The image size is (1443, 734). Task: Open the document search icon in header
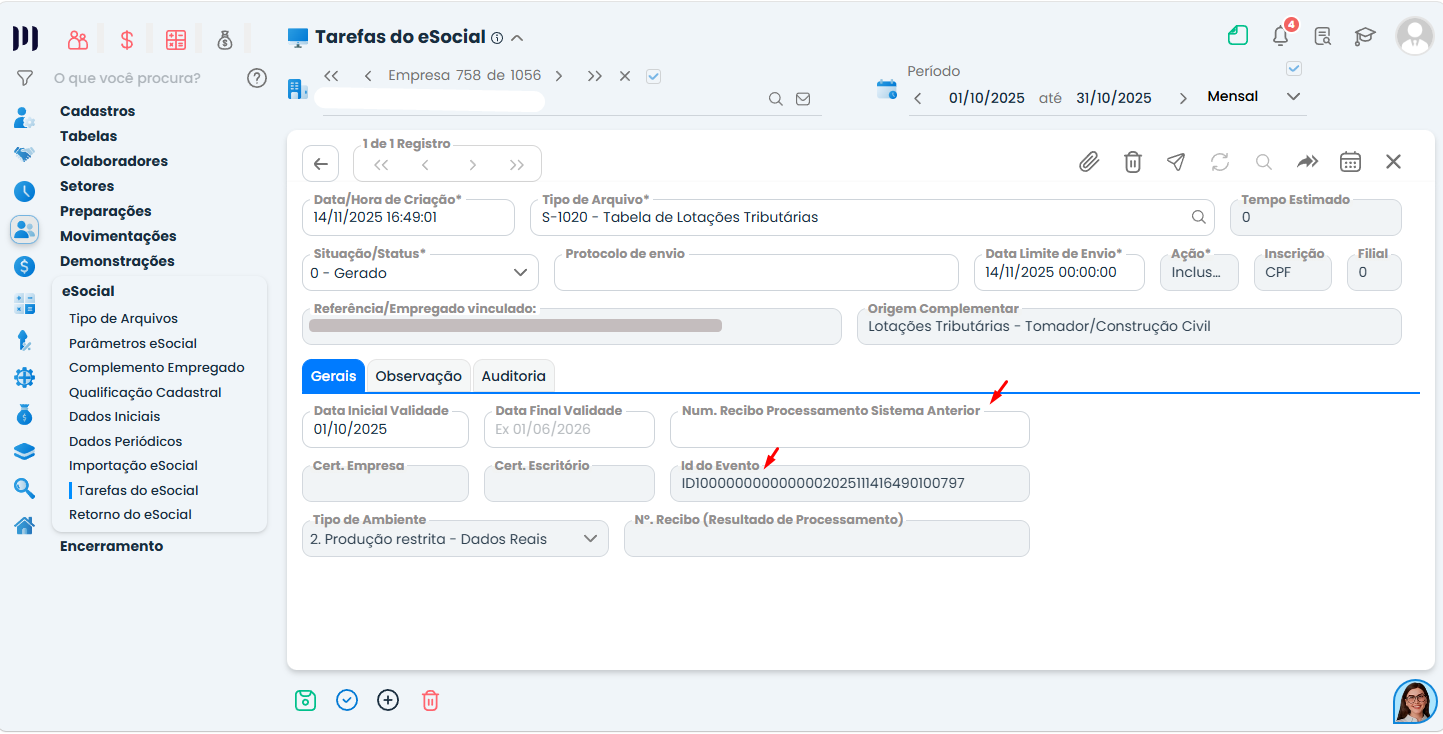[x=1323, y=37]
